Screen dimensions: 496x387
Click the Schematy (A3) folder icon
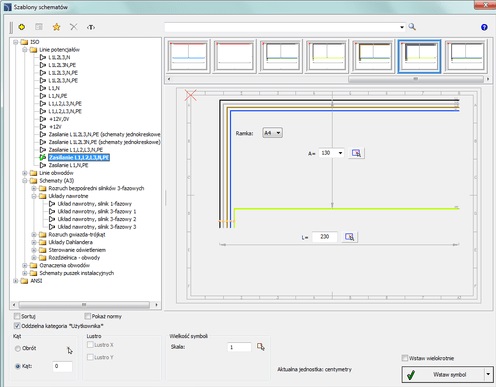(x=33, y=181)
